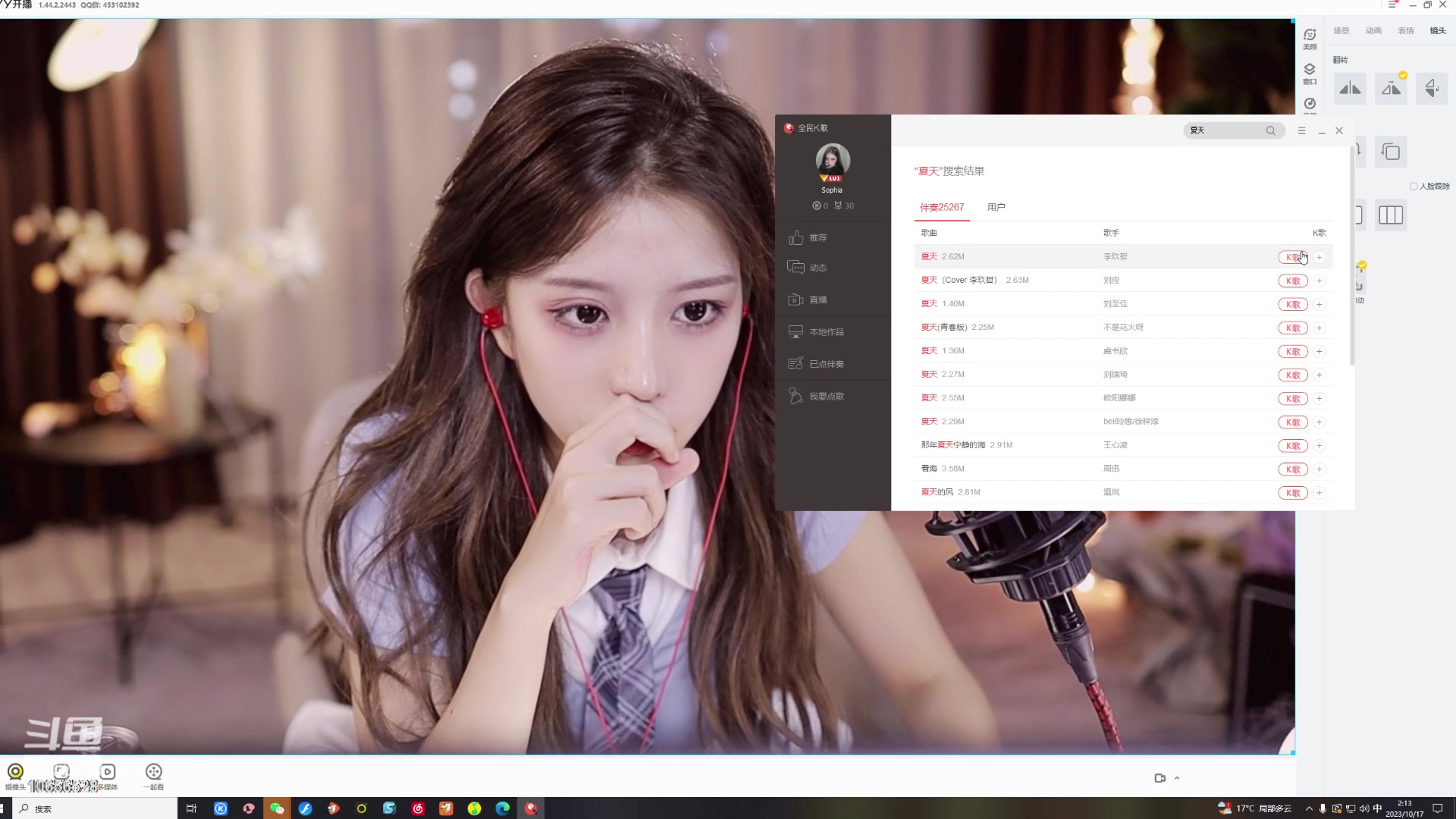This screenshot has width=1456, height=819.
Task: Select song 夏天 (Cover 李玖哲) 2.63M
Action: click(1123, 281)
